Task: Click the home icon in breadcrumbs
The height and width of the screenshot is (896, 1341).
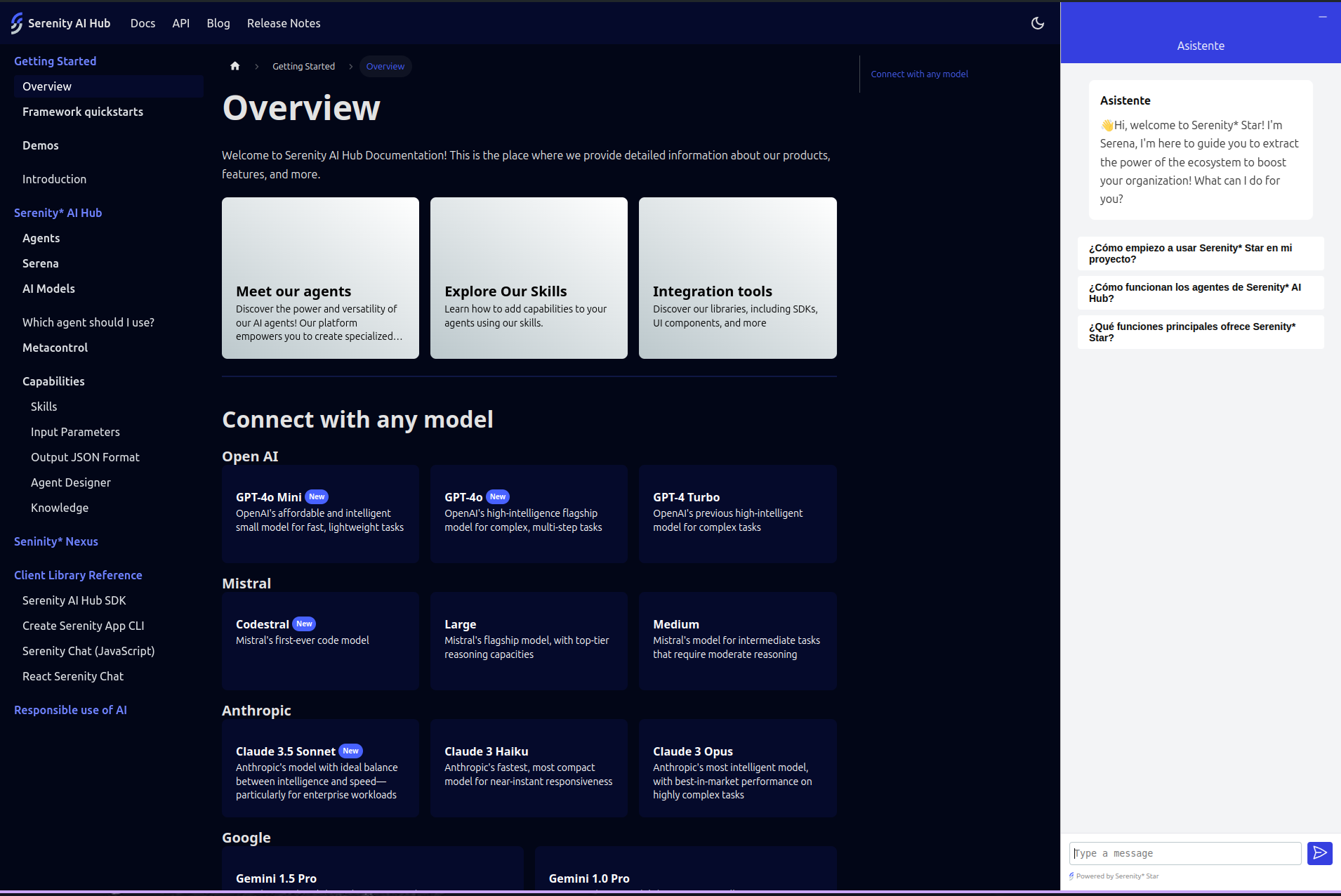Action: click(235, 66)
